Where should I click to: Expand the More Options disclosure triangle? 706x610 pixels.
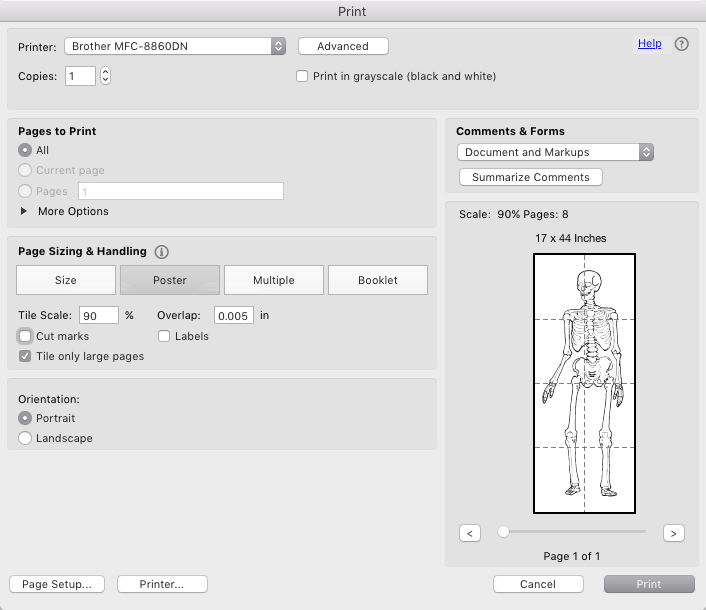click(x=25, y=211)
